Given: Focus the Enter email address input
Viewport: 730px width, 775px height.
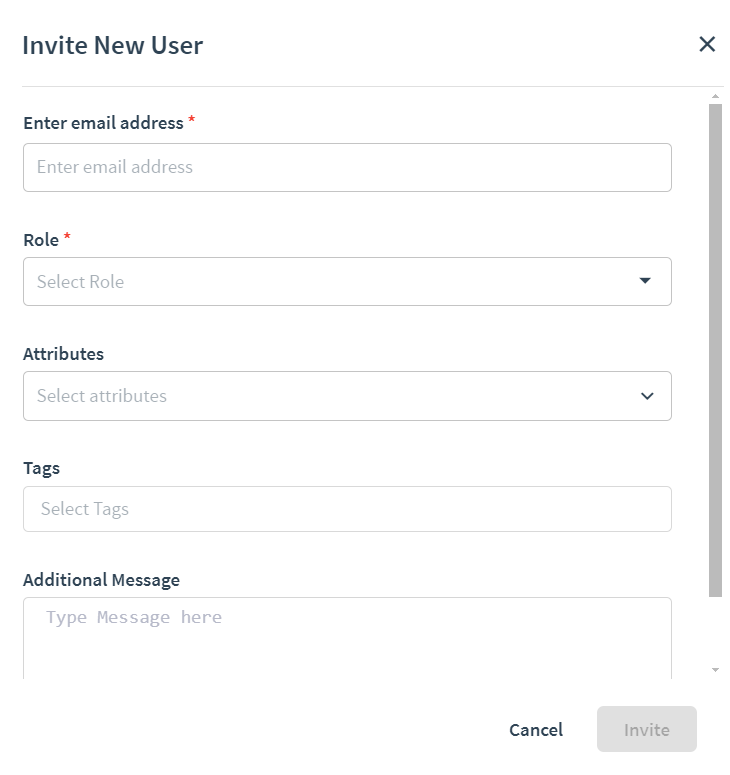Looking at the screenshot, I should coord(347,168).
